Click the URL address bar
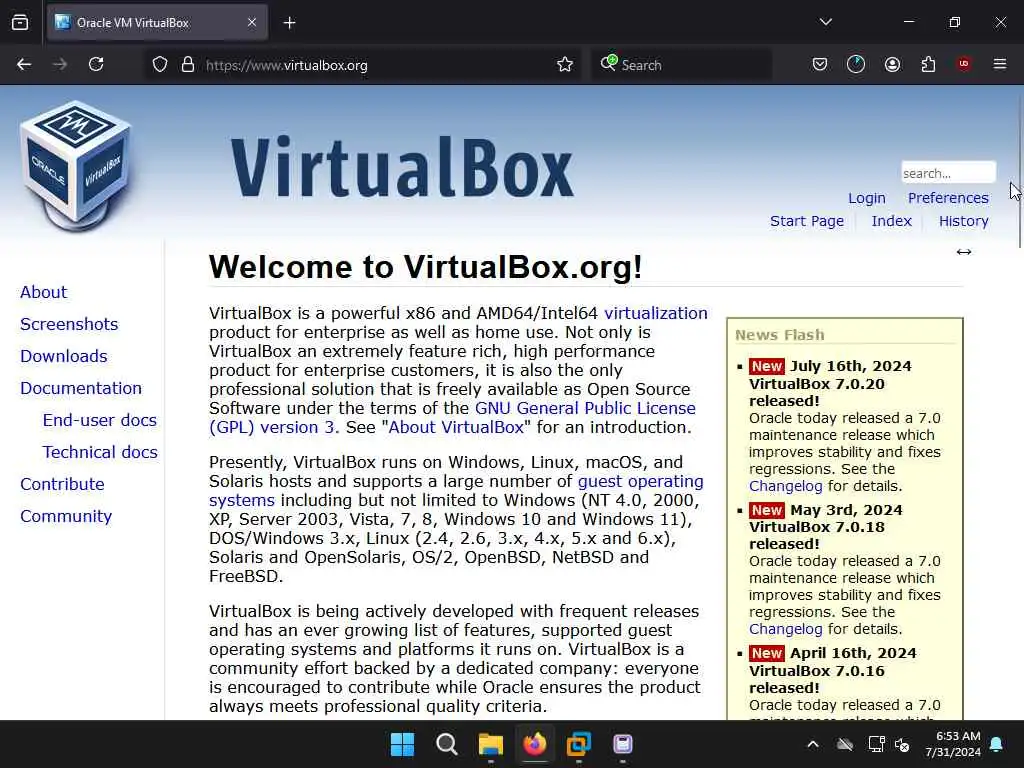 tap(362, 65)
